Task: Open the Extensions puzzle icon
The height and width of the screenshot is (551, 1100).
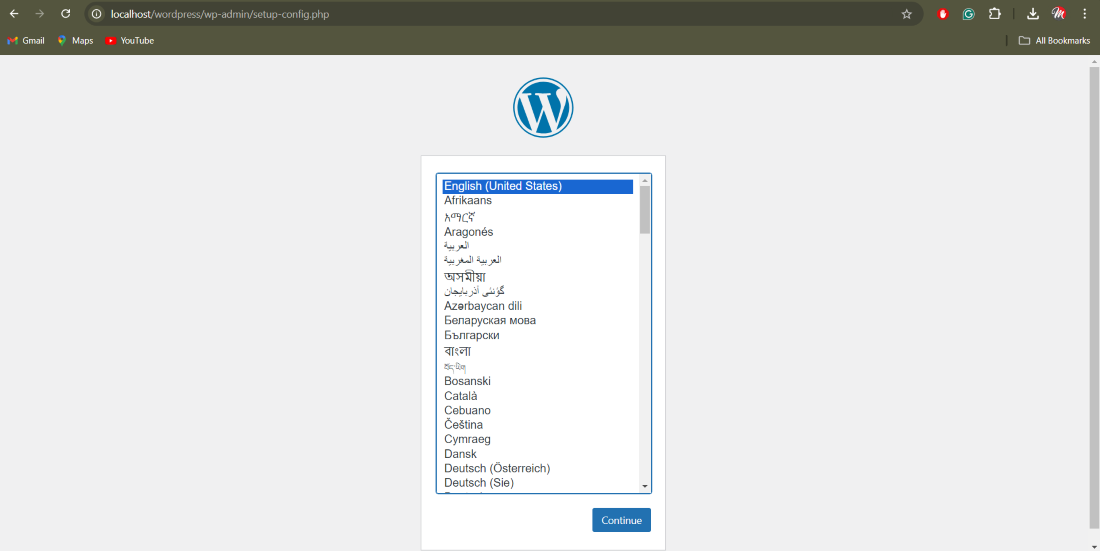Action: [994, 14]
